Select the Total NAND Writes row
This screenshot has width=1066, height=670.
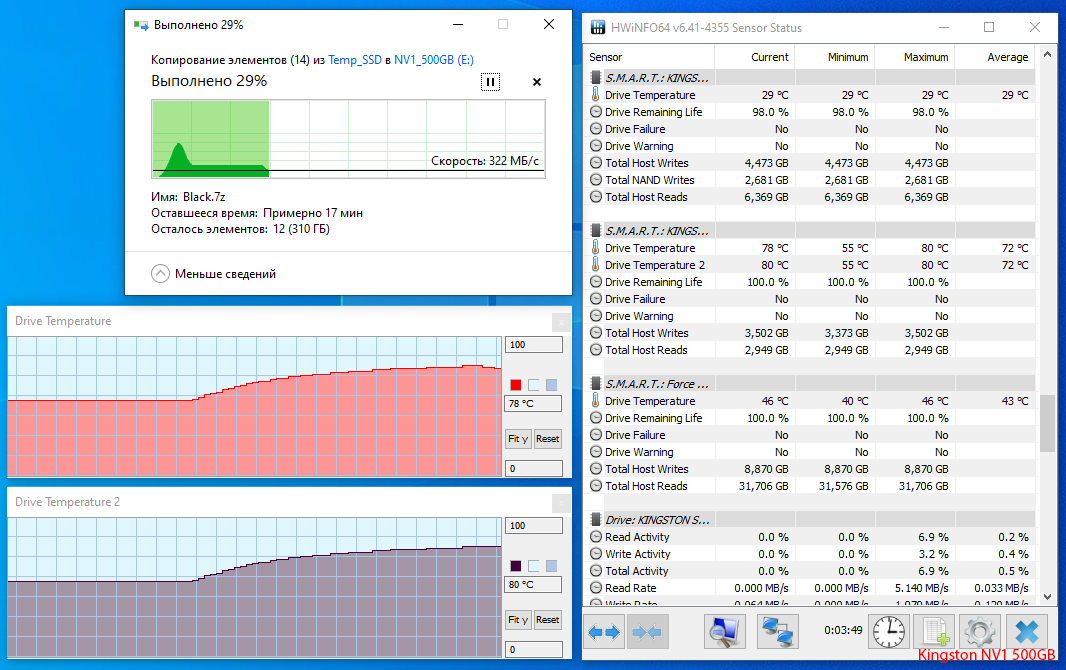point(810,180)
